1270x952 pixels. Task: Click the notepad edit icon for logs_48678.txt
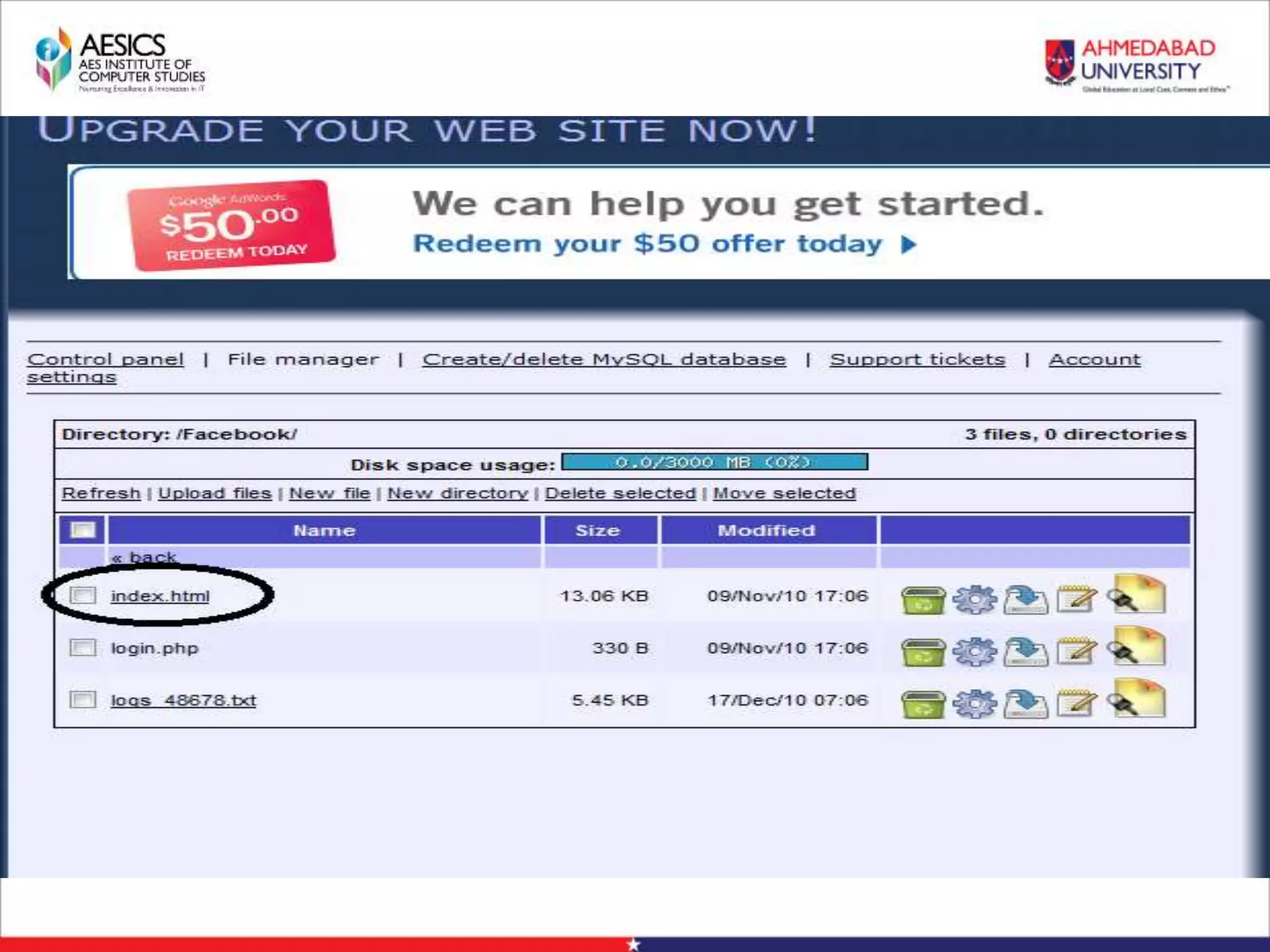(x=1077, y=703)
